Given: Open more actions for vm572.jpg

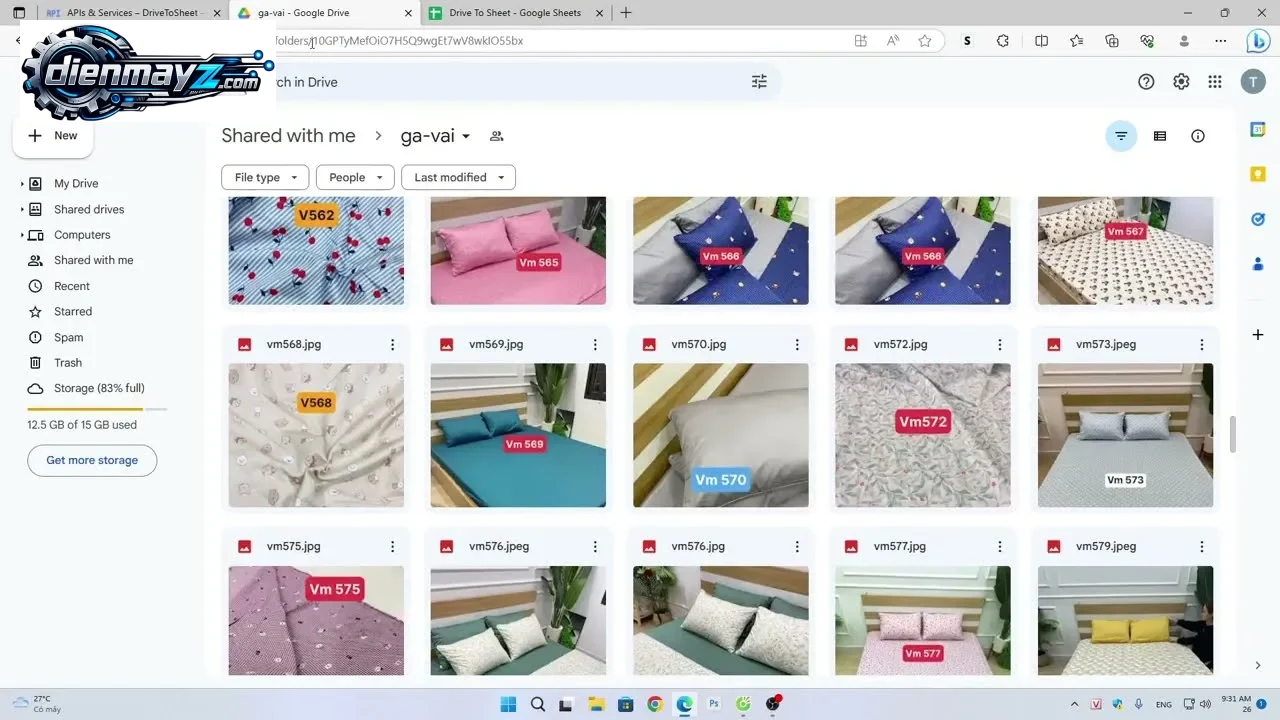Looking at the screenshot, I should pyautogui.click(x=1000, y=344).
